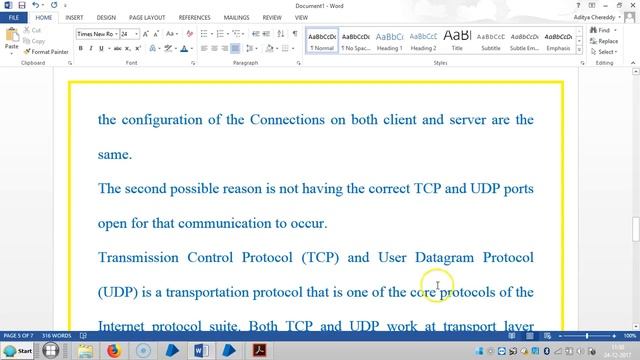The image size is (640, 360).
Task: Center the text
Action: click(x=214, y=48)
